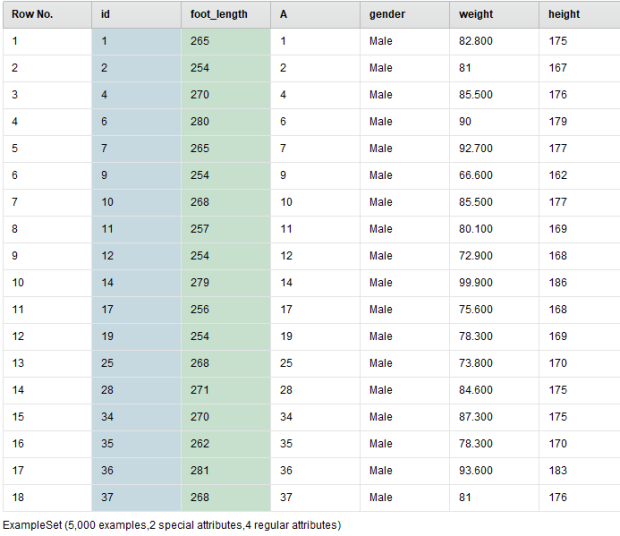
Task: Select the weight column header
Action: (x=494, y=15)
